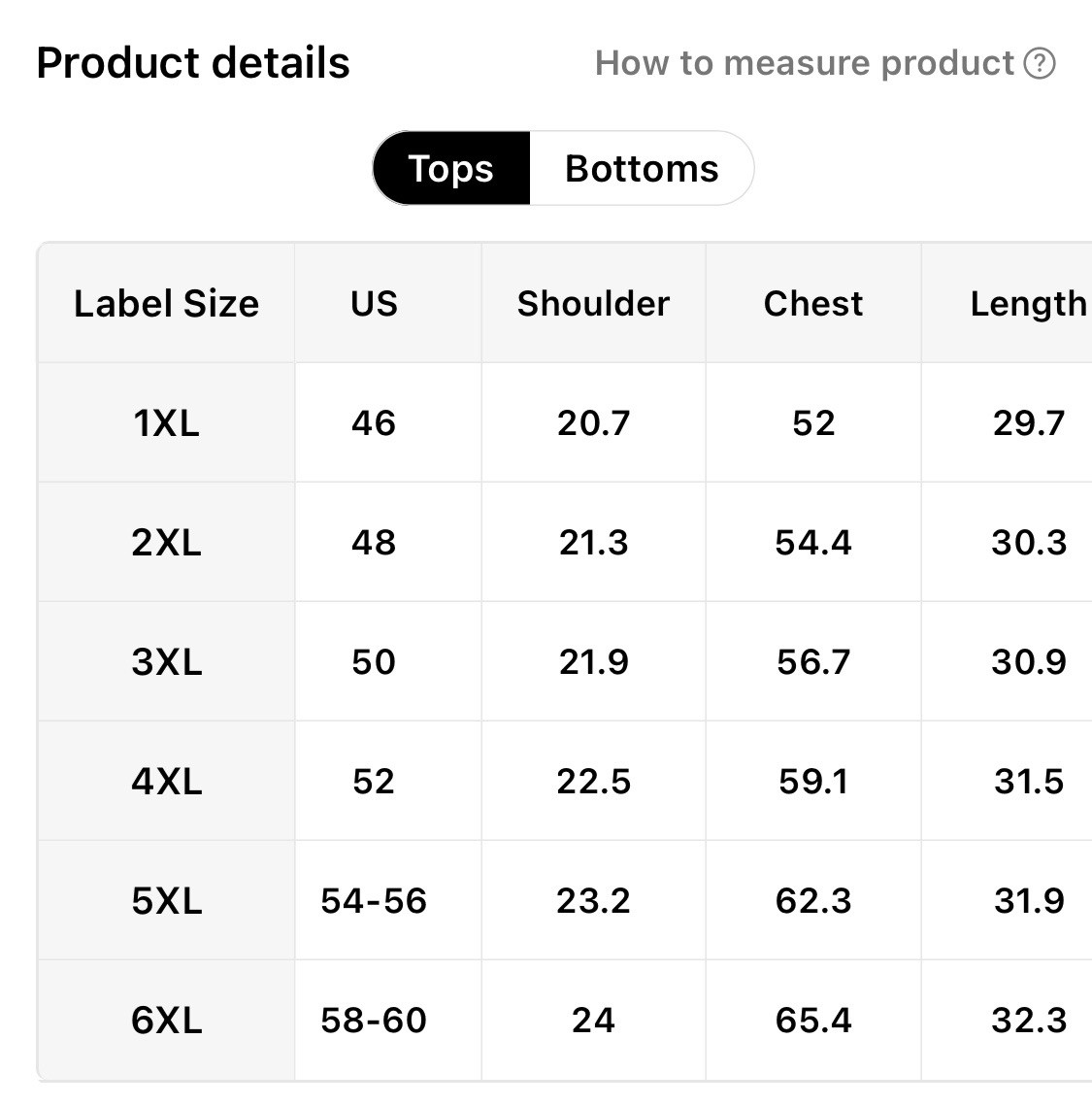This screenshot has width=1092, height=1106.
Task: Select the 5XL size row label
Action: pos(166,901)
